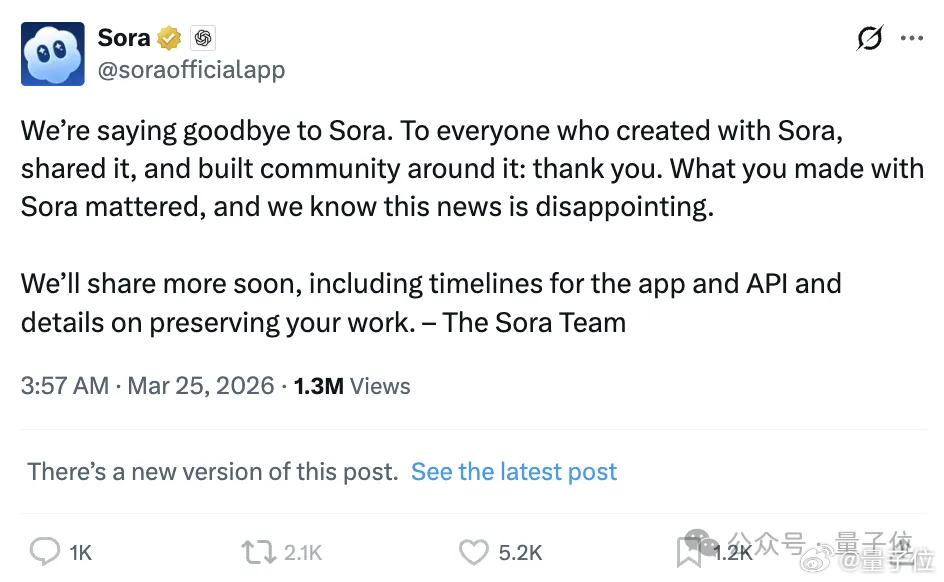Click the 1K reply count
Screen dimensions: 944x582
coord(78,551)
